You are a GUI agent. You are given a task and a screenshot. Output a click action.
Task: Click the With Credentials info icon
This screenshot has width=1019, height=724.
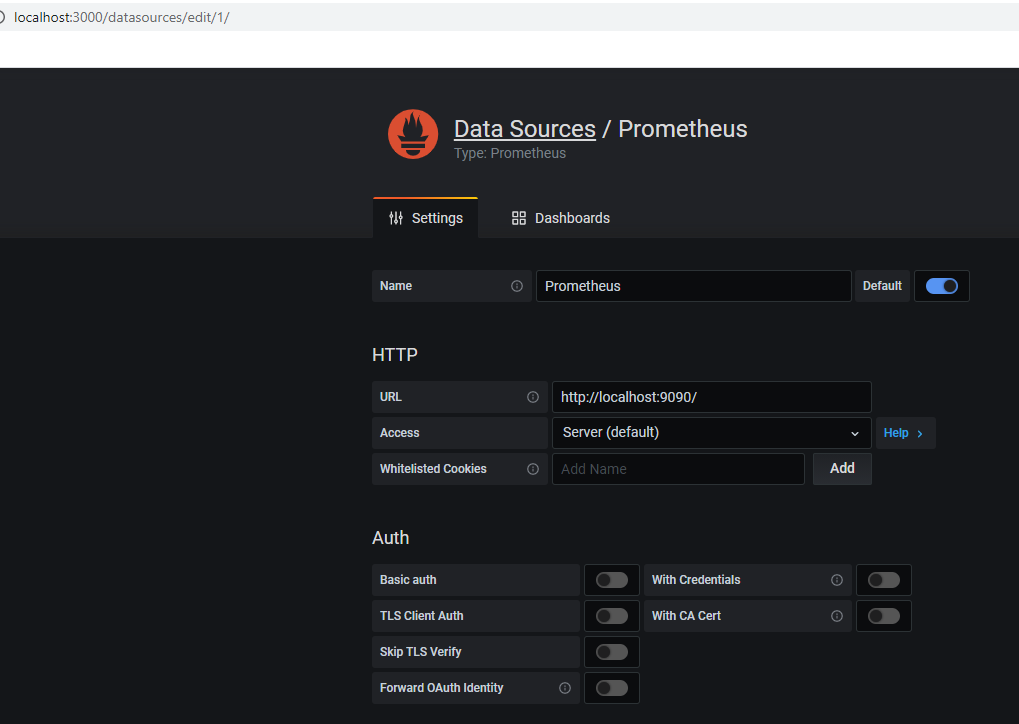(x=837, y=580)
